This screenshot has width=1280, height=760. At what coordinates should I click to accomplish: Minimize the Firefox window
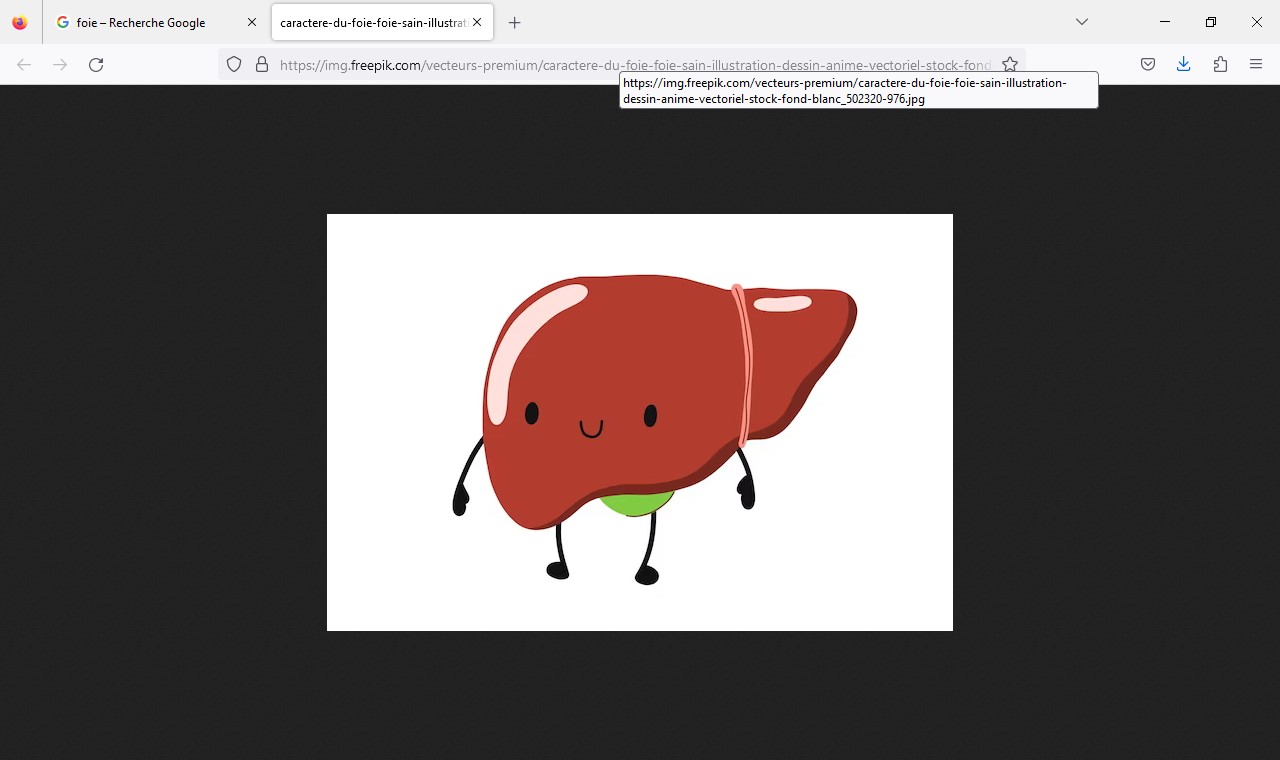tap(1165, 22)
